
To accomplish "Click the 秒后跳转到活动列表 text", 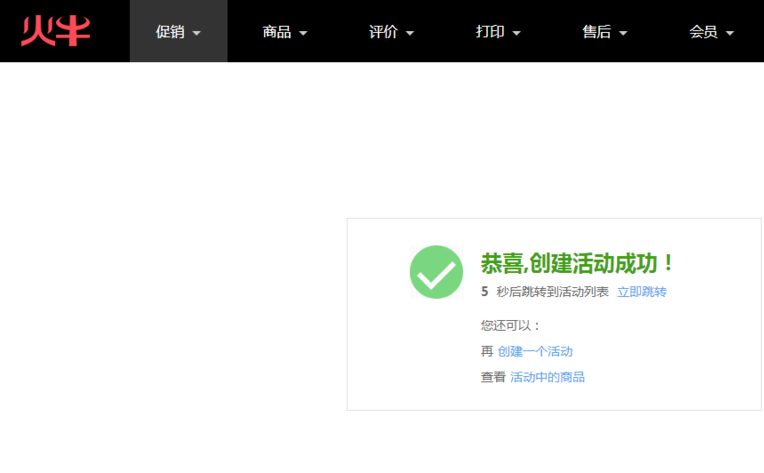I will tap(553, 292).
